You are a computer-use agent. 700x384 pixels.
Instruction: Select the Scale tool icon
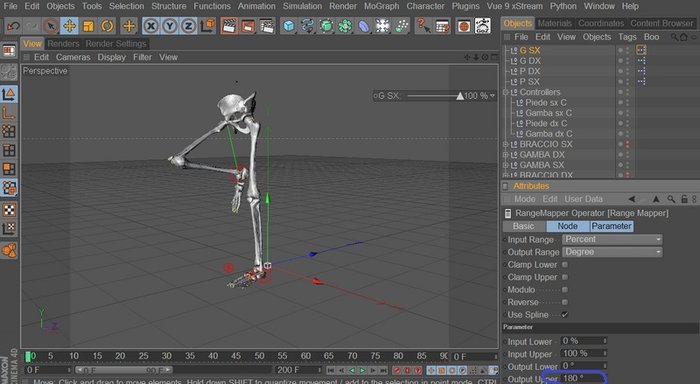click(88, 26)
